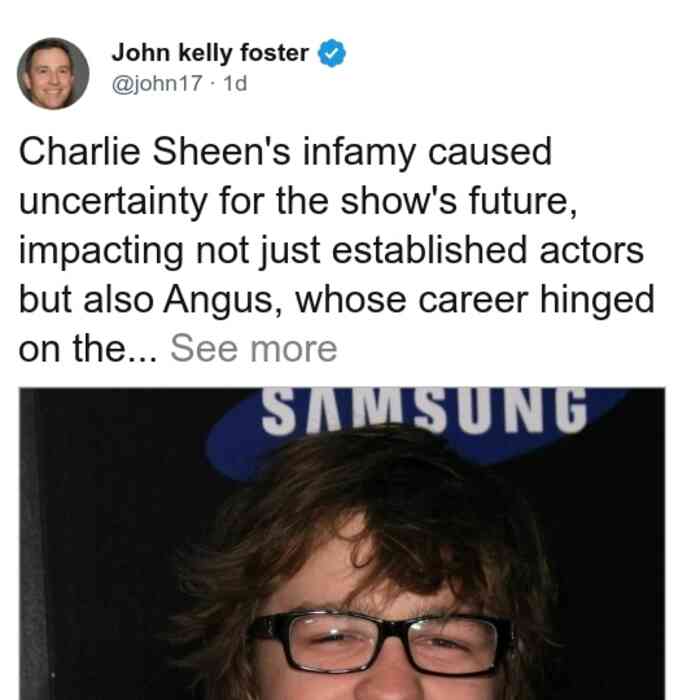
Task: Click the black glasses in the photo
Action: point(380,642)
